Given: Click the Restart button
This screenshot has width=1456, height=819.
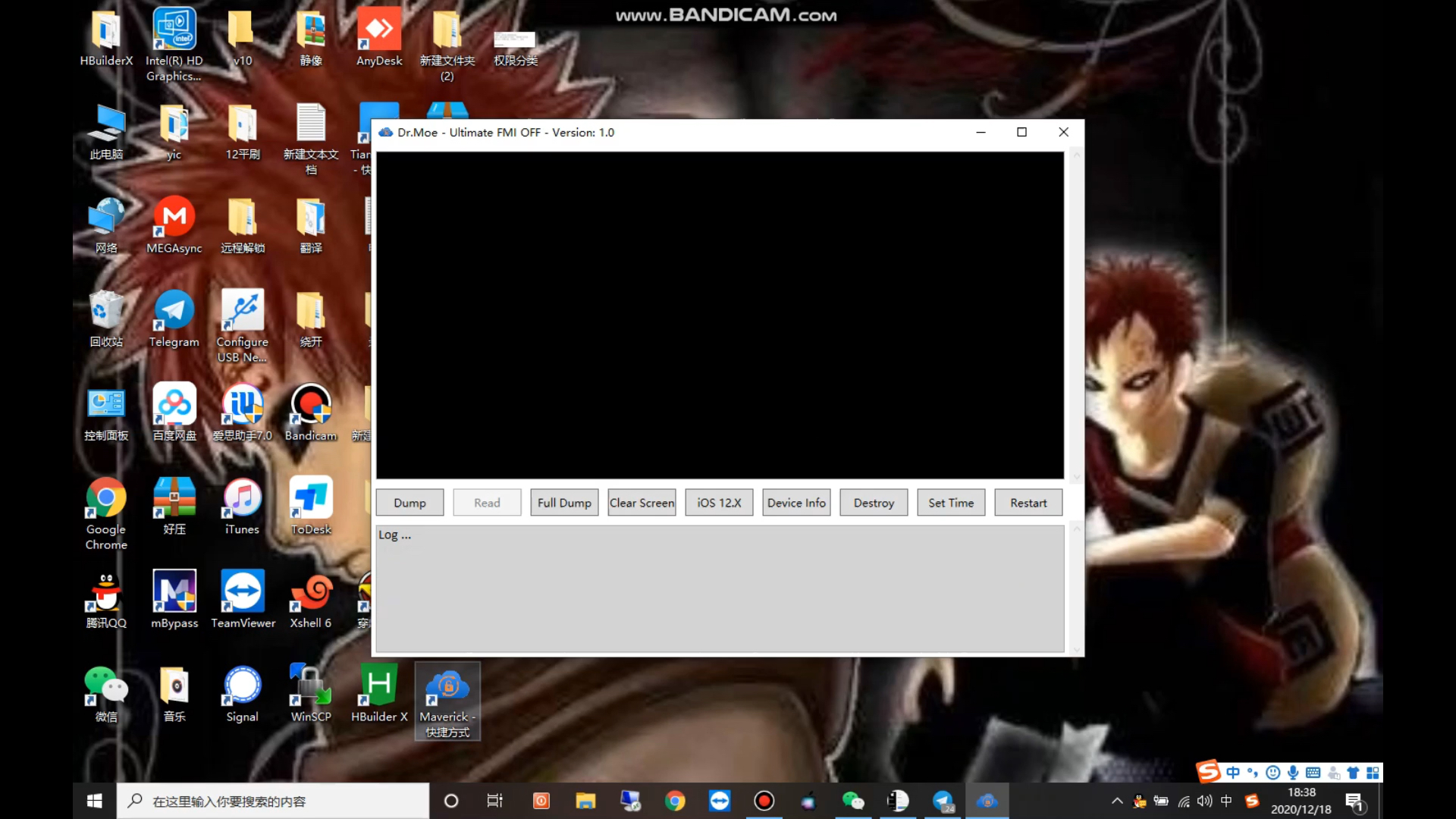Looking at the screenshot, I should (x=1028, y=502).
